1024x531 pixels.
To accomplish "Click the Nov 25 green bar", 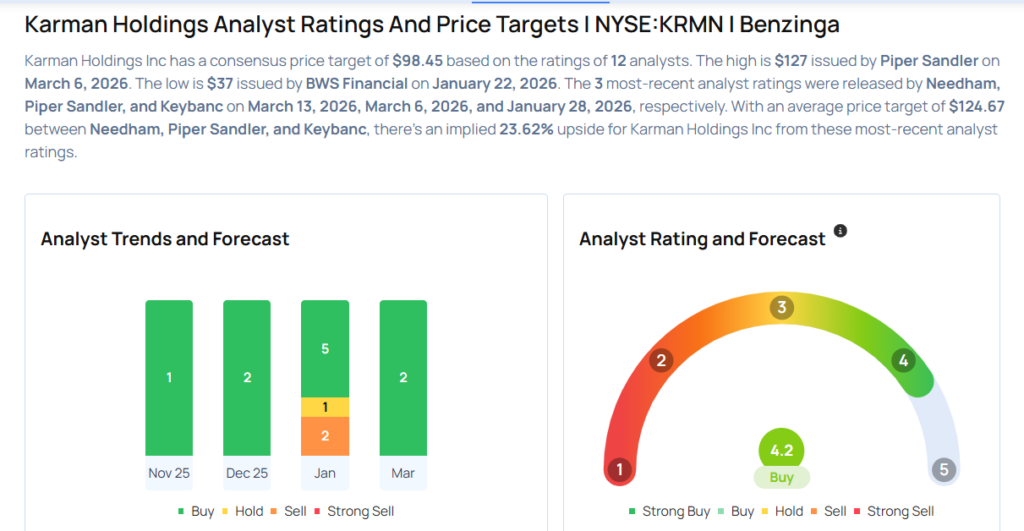I will coord(169,377).
